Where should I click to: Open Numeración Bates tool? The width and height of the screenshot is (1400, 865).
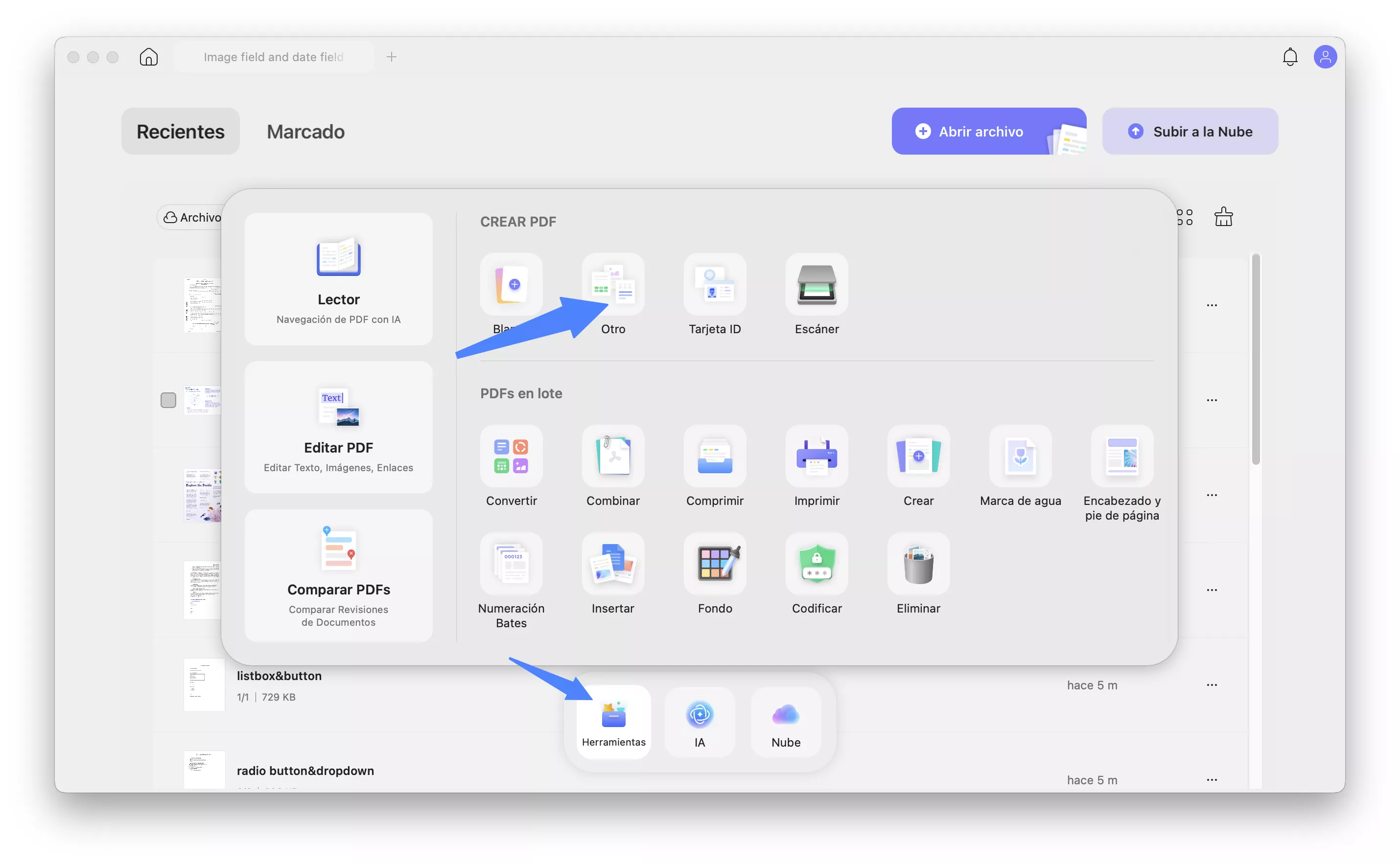coord(511,564)
